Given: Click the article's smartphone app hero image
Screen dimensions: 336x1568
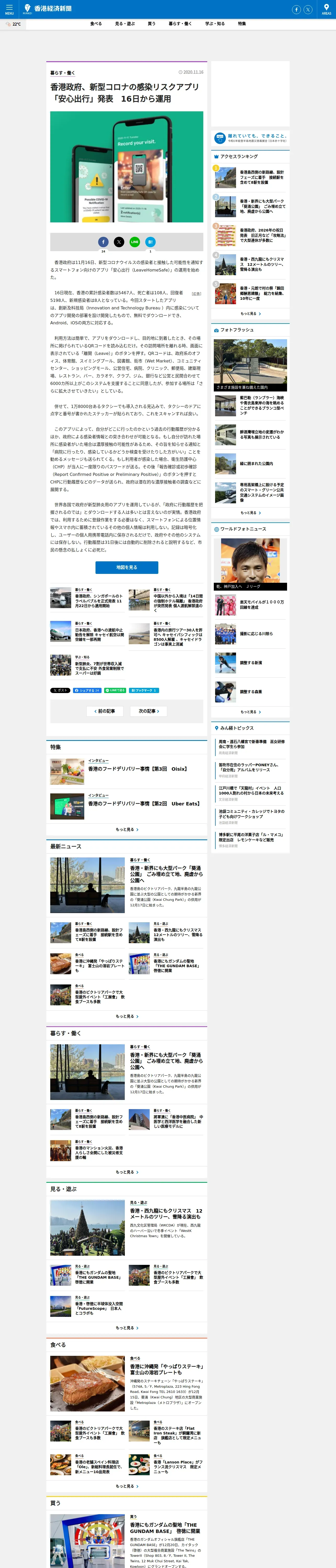Looking at the screenshot, I should (127, 167).
